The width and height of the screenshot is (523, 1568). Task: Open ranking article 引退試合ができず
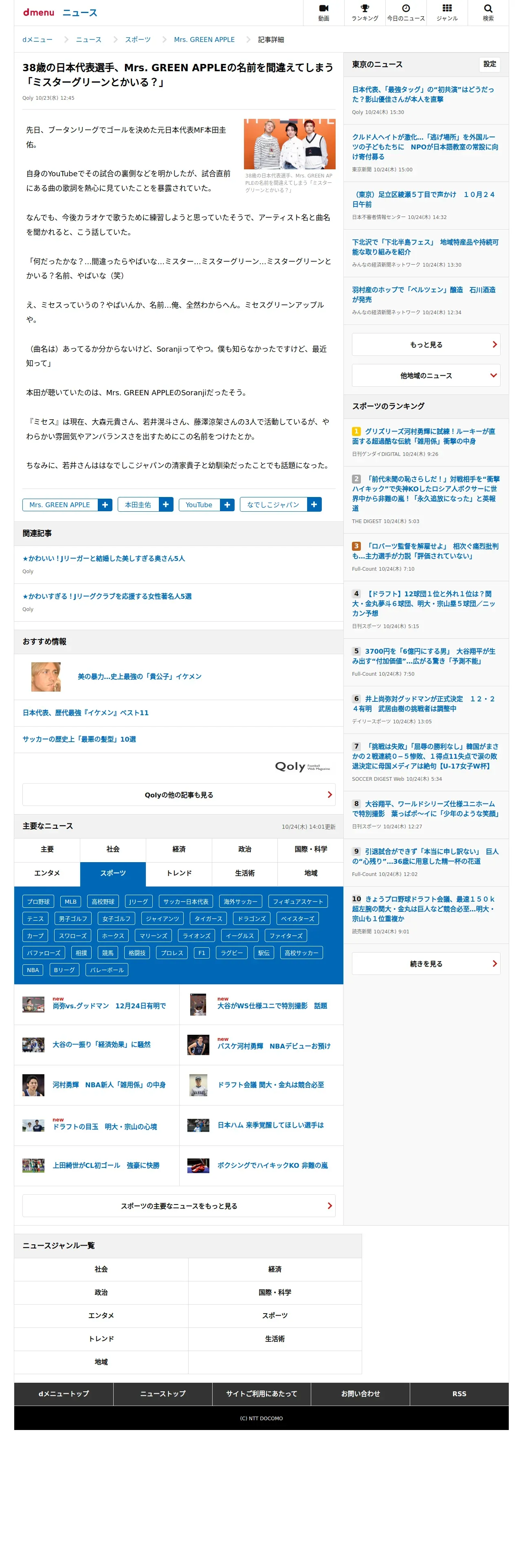coord(425,856)
